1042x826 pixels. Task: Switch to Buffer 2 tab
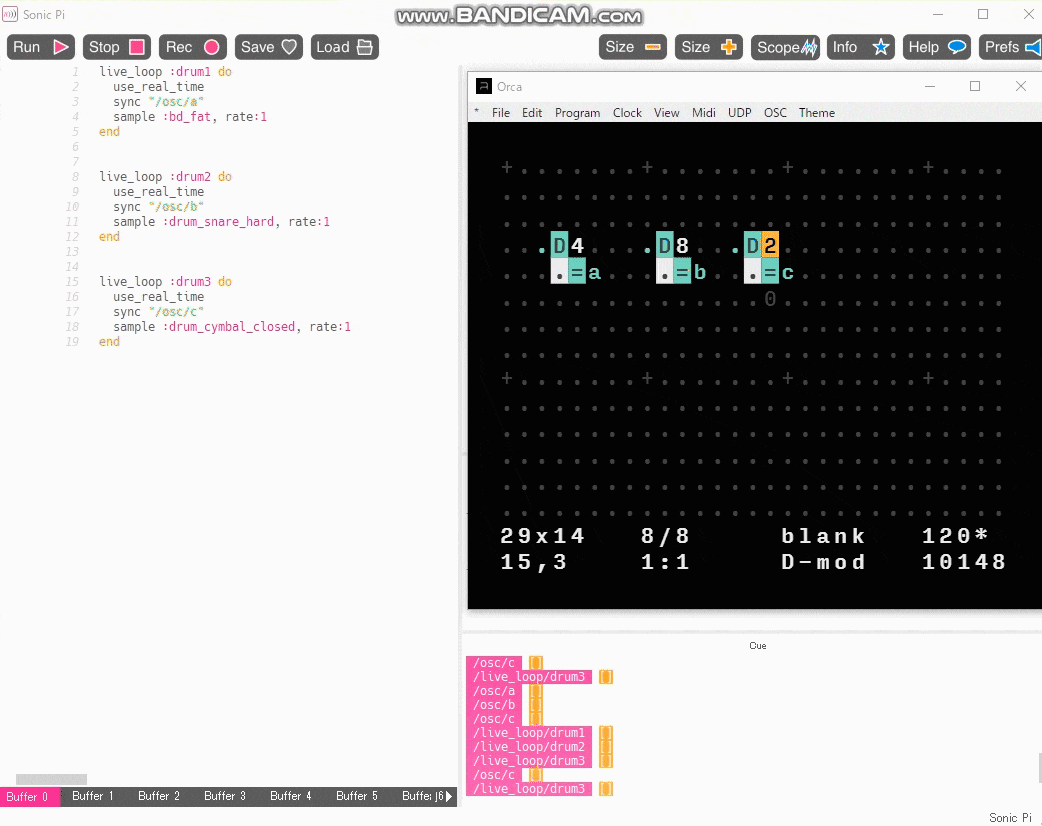coord(159,796)
